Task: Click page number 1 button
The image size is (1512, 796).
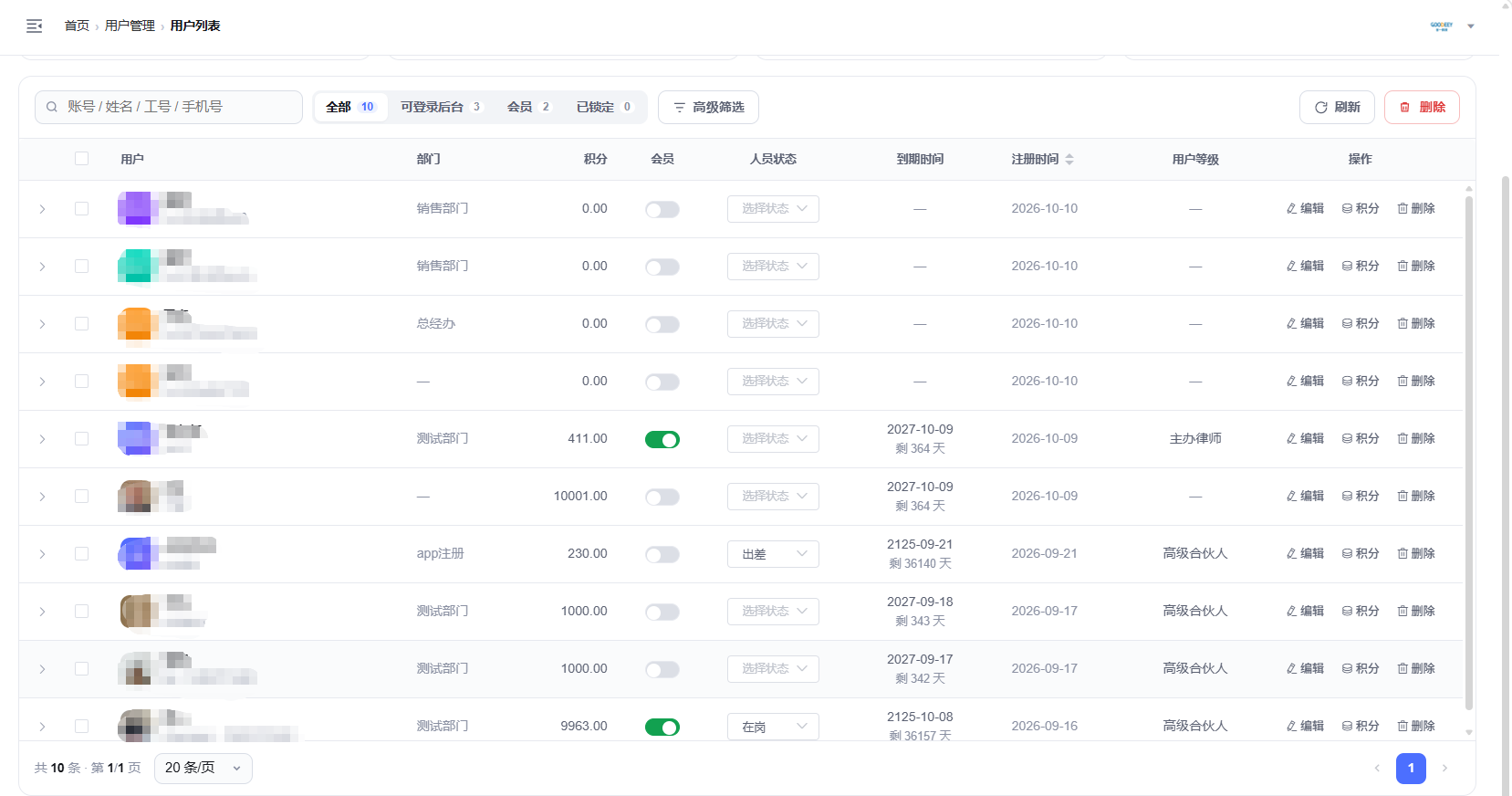Action: click(x=1411, y=768)
